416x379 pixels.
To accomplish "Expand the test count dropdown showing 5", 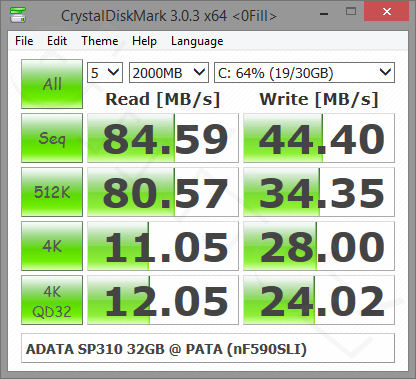I will (x=105, y=72).
